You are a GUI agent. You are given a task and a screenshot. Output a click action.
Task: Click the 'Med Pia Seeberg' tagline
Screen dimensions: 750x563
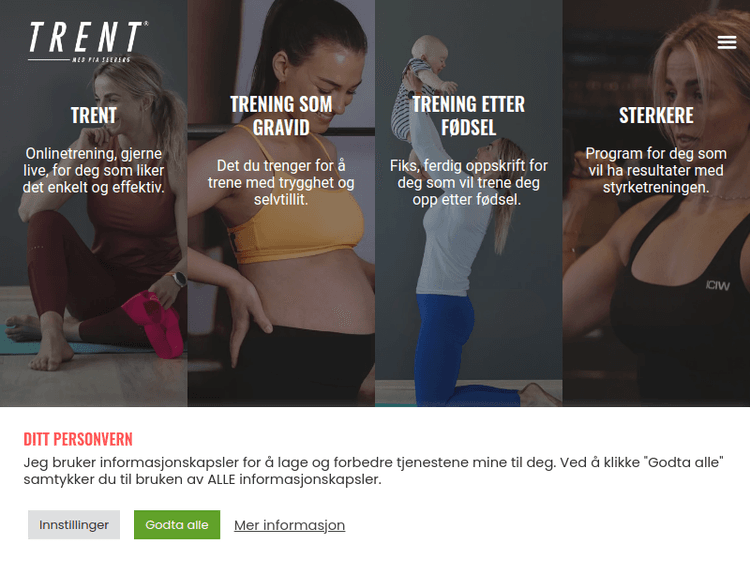point(101,60)
